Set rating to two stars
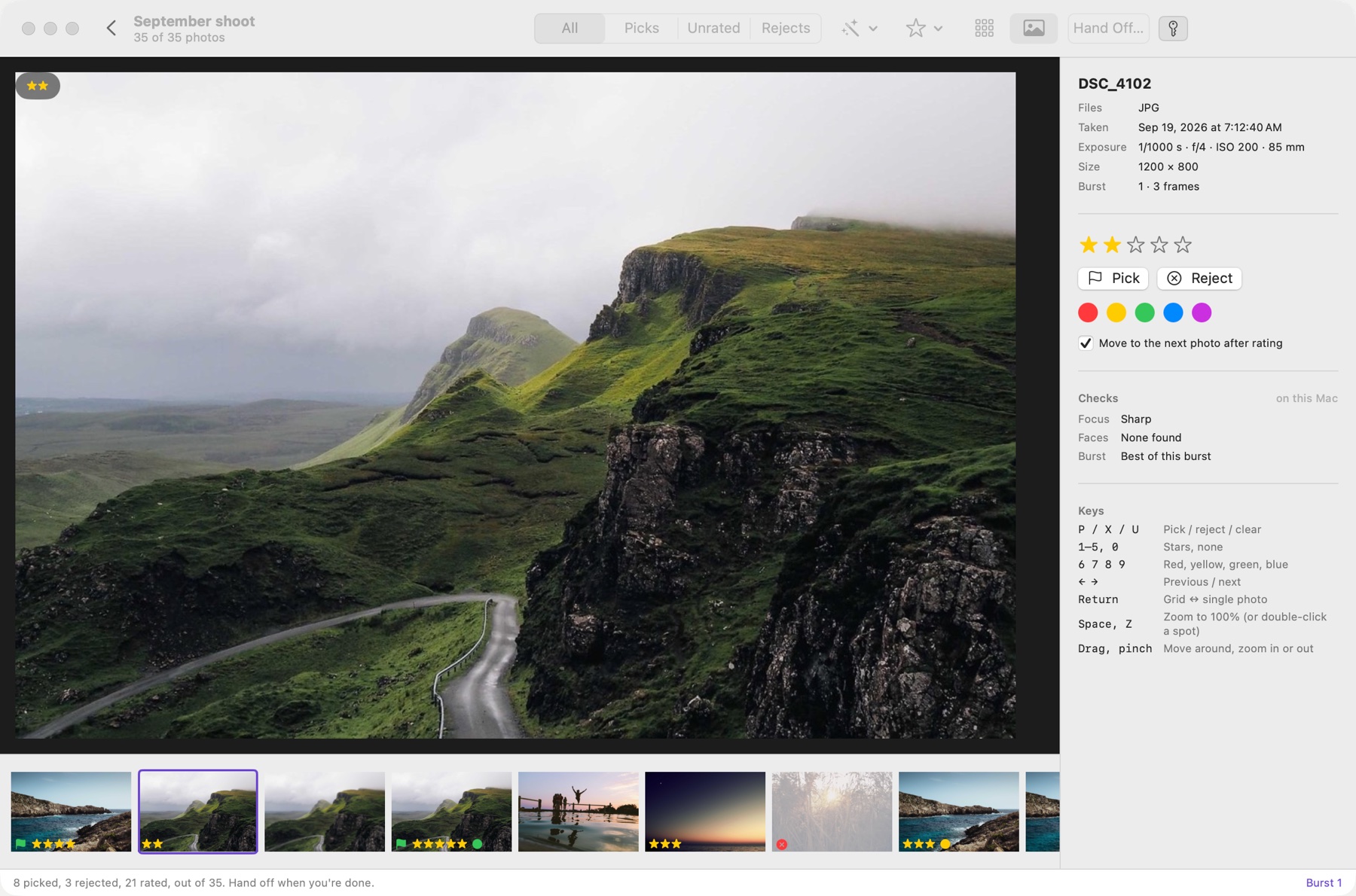Image resolution: width=1356 pixels, height=896 pixels. (1112, 245)
